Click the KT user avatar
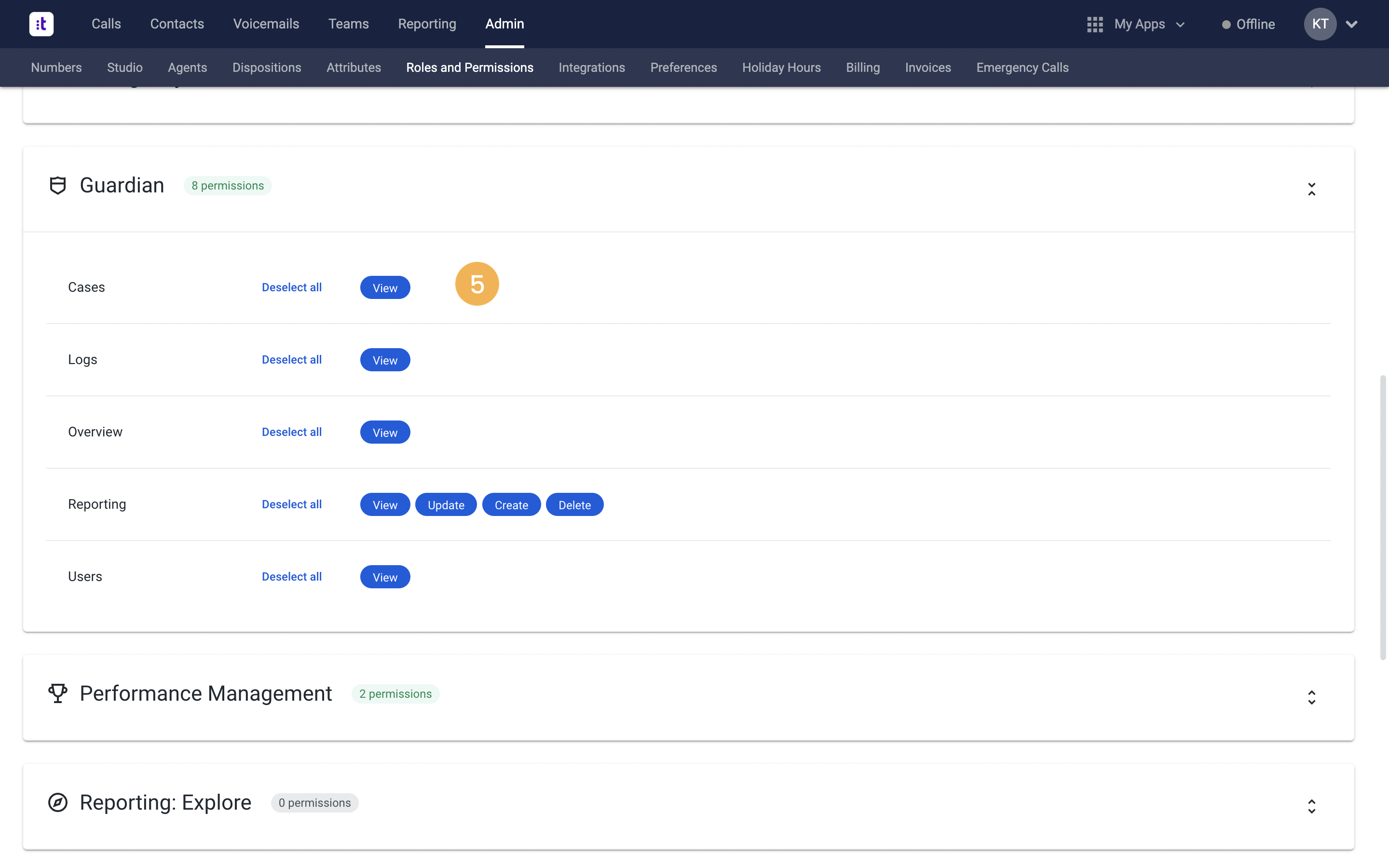The height and width of the screenshot is (868, 1389). point(1320,24)
